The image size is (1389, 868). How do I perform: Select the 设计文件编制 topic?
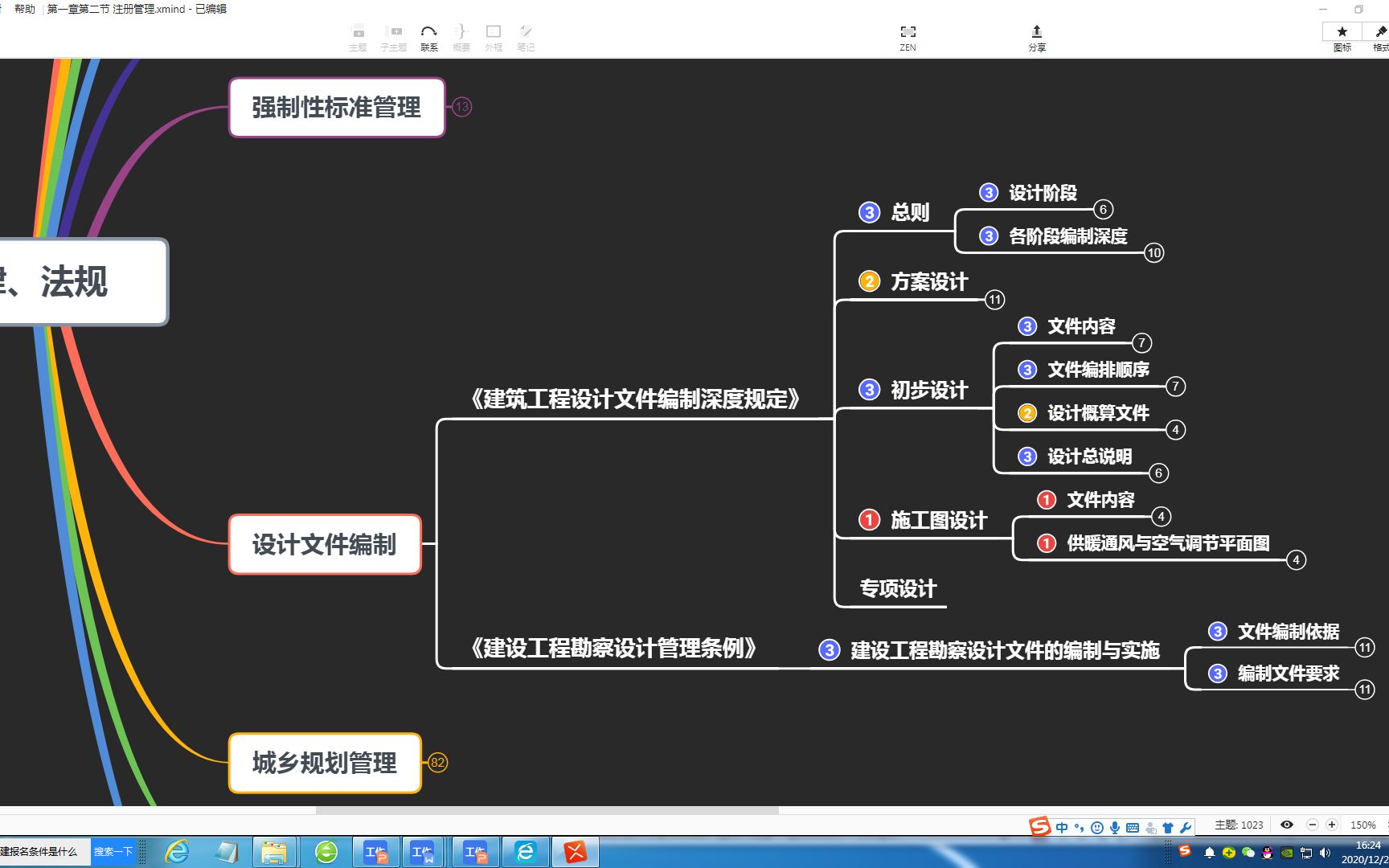point(325,545)
